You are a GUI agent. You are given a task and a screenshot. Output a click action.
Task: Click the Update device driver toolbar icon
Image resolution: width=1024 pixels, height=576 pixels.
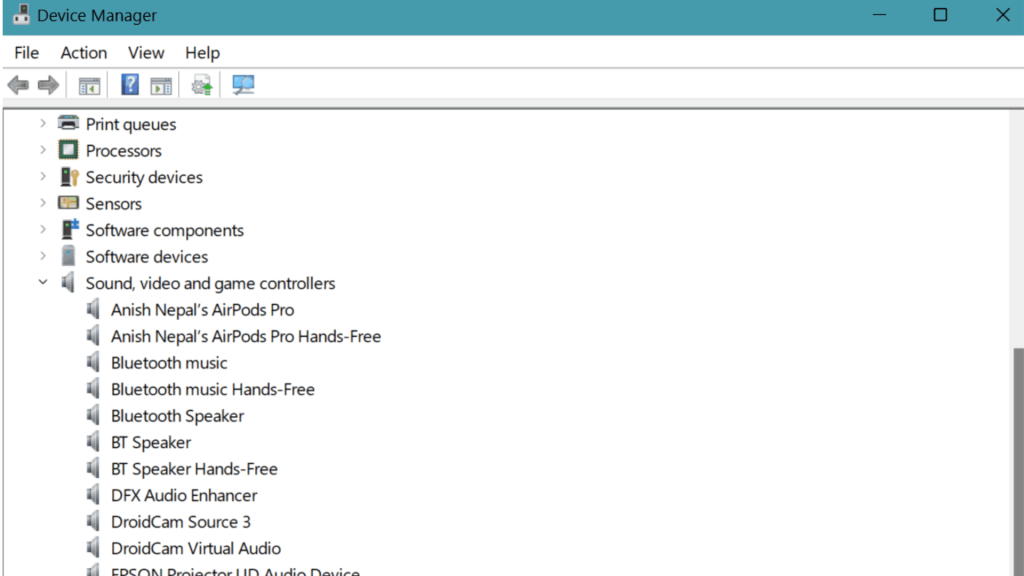pyautogui.click(x=202, y=86)
